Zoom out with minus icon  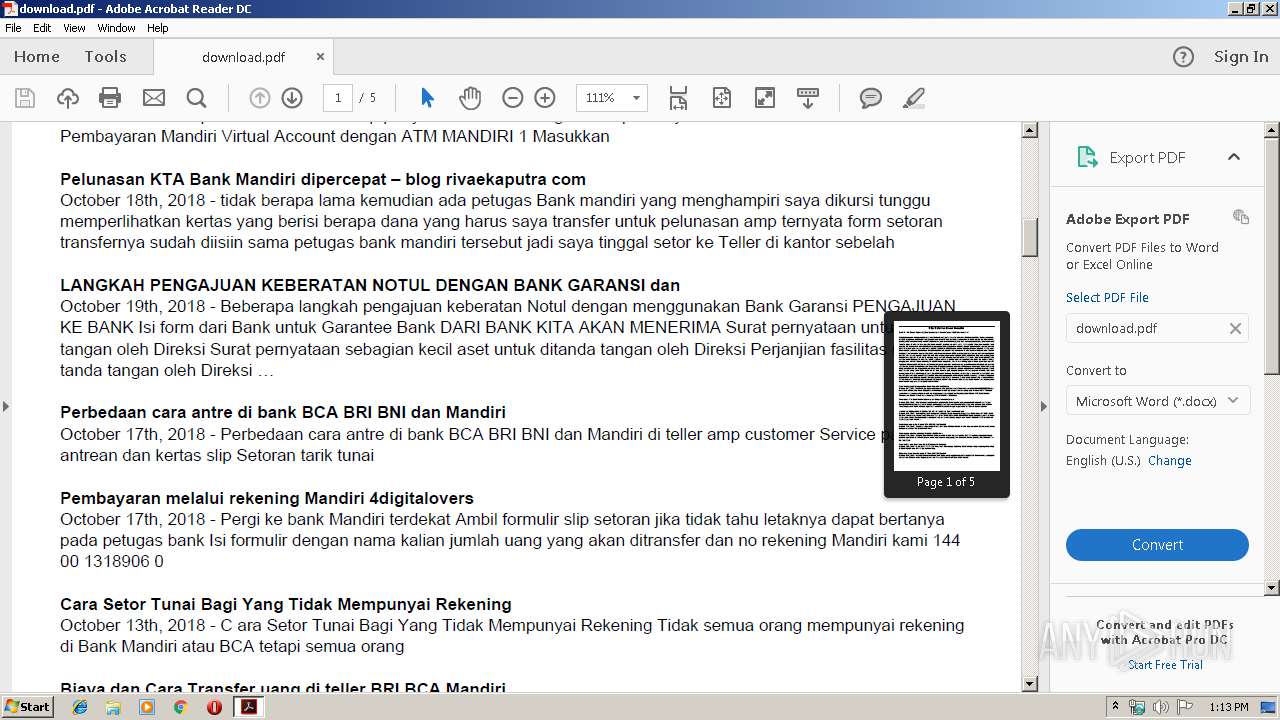[512, 98]
